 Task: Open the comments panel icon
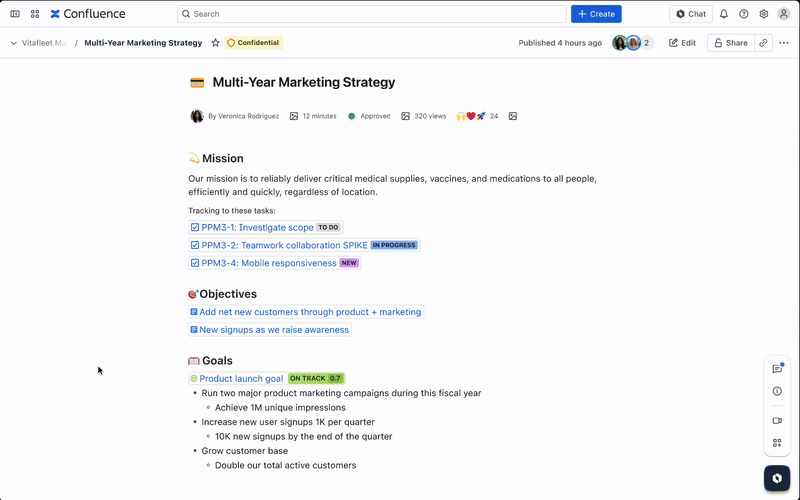click(x=777, y=369)
